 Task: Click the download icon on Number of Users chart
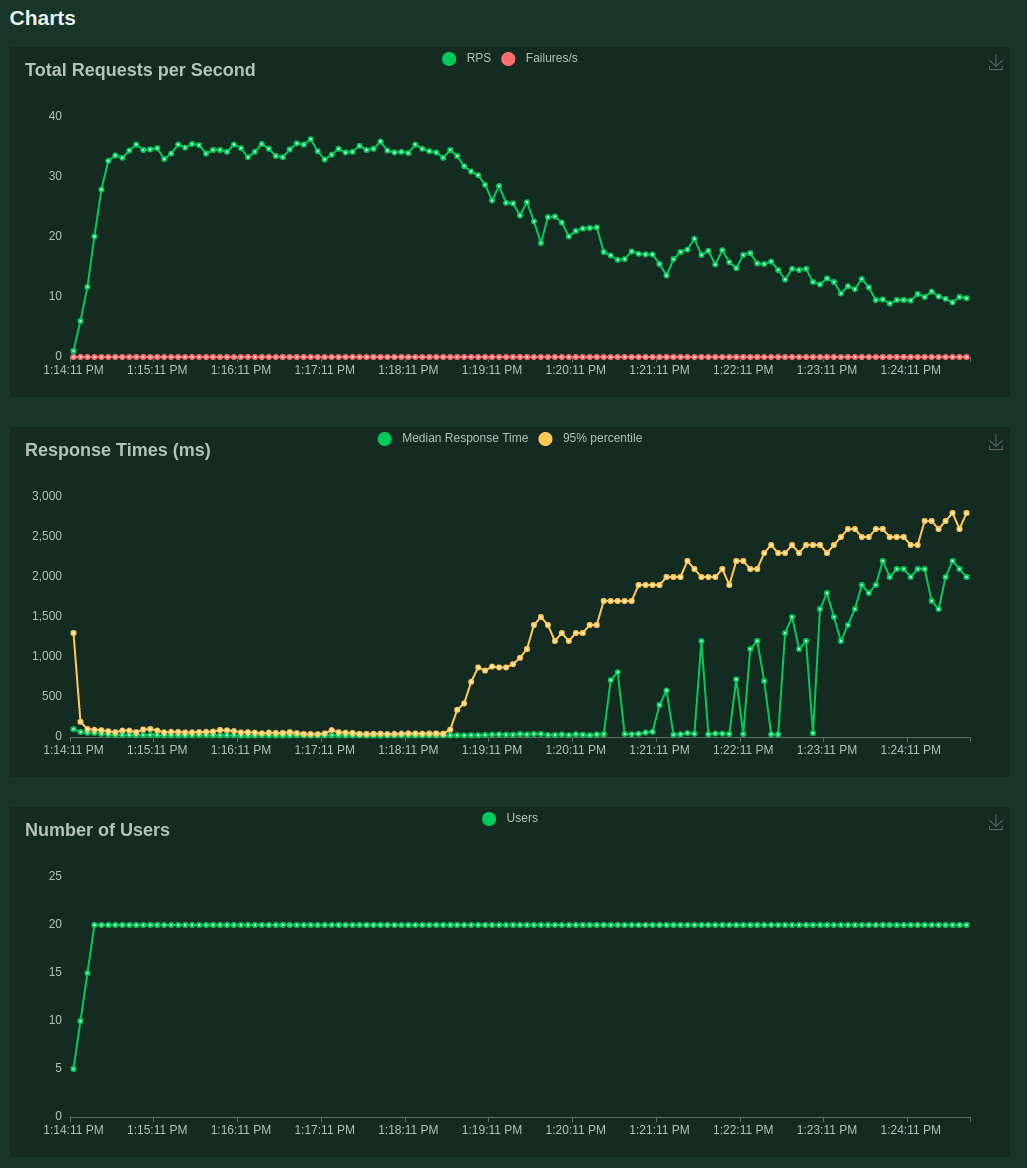(x=995, y=821)
